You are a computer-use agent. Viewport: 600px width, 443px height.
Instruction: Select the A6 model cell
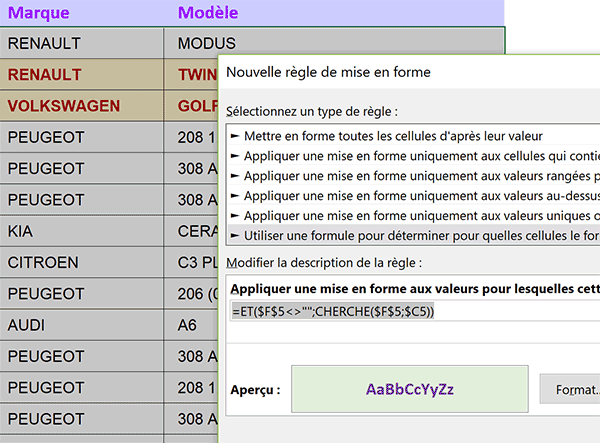click(x=191, y=325)
